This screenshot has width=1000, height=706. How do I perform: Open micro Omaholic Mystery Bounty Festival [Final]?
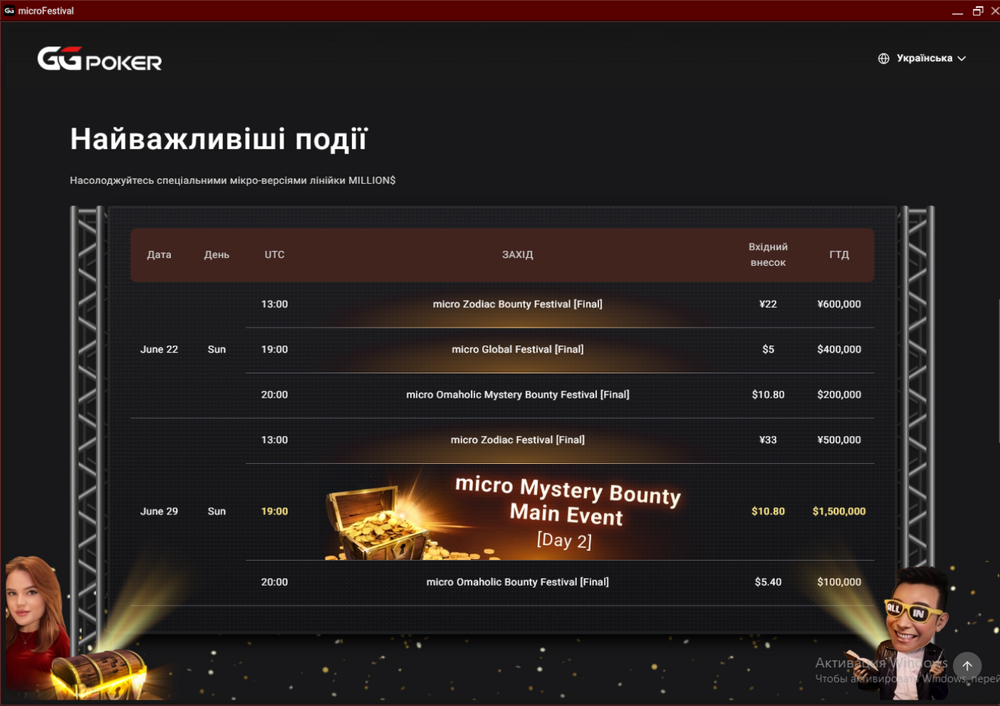[x=517, y=395]
